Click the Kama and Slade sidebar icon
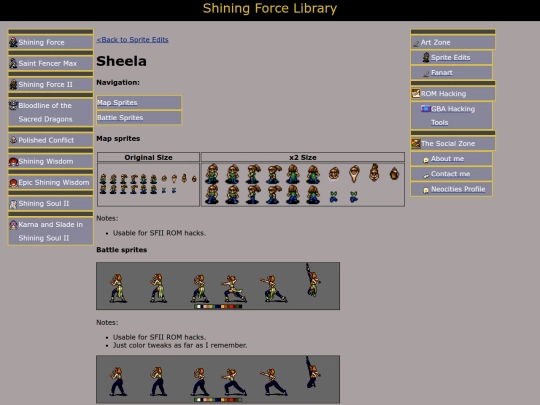This screenshot has height=405, width=540. (x=13, y=225)
